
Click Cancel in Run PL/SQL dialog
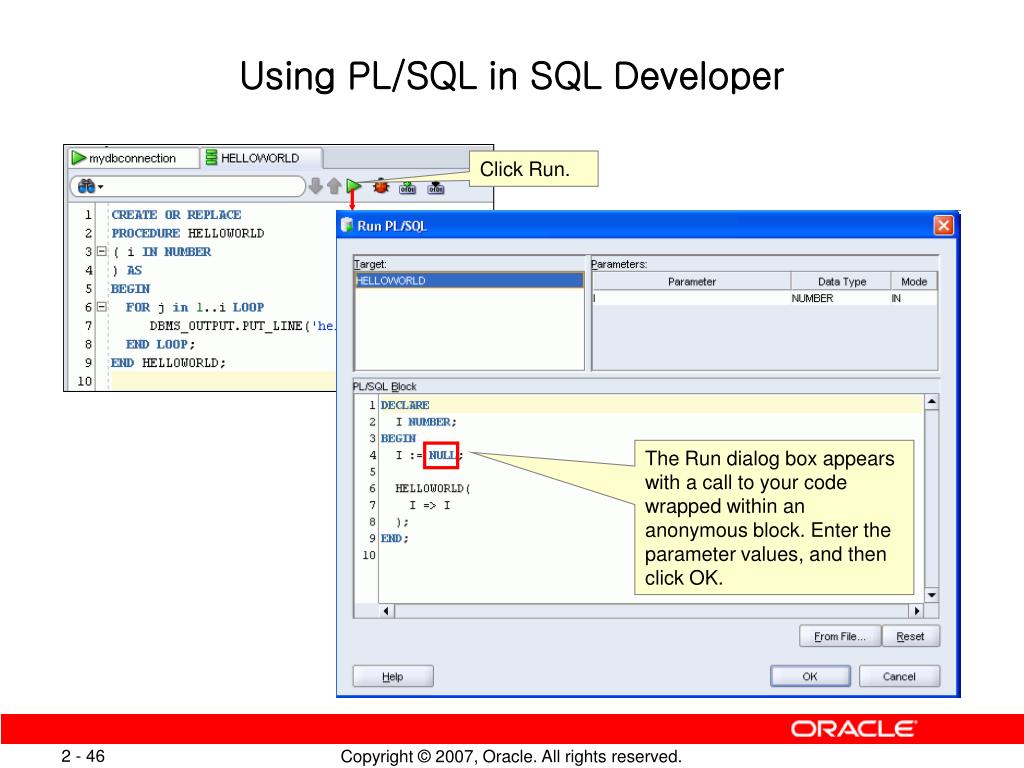pyautogui.click(x=899, y=677)
